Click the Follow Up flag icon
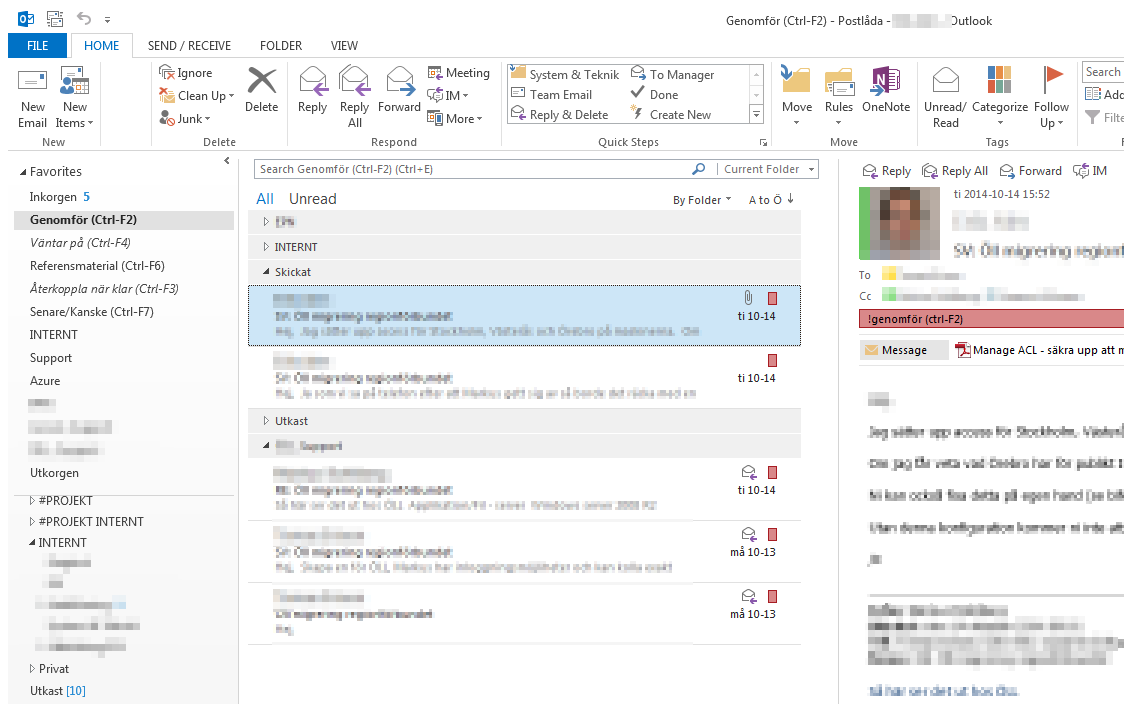 click(x=1052, y=81)
